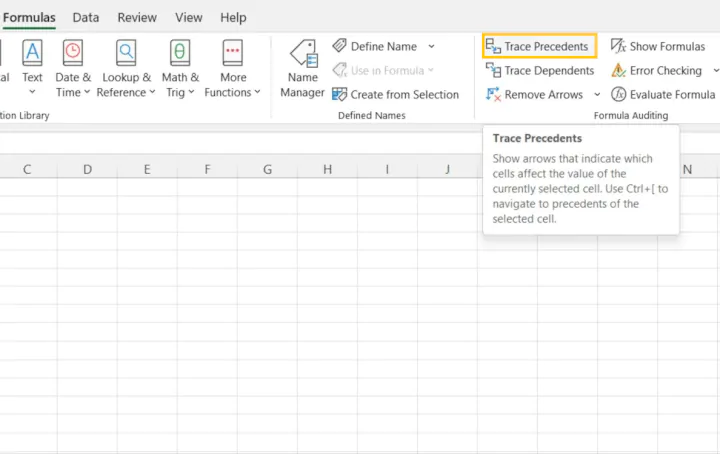Click the Create from Selection icon
Image resolution: width=720 pixels, height=454 pixels.
tap(339, 94)
